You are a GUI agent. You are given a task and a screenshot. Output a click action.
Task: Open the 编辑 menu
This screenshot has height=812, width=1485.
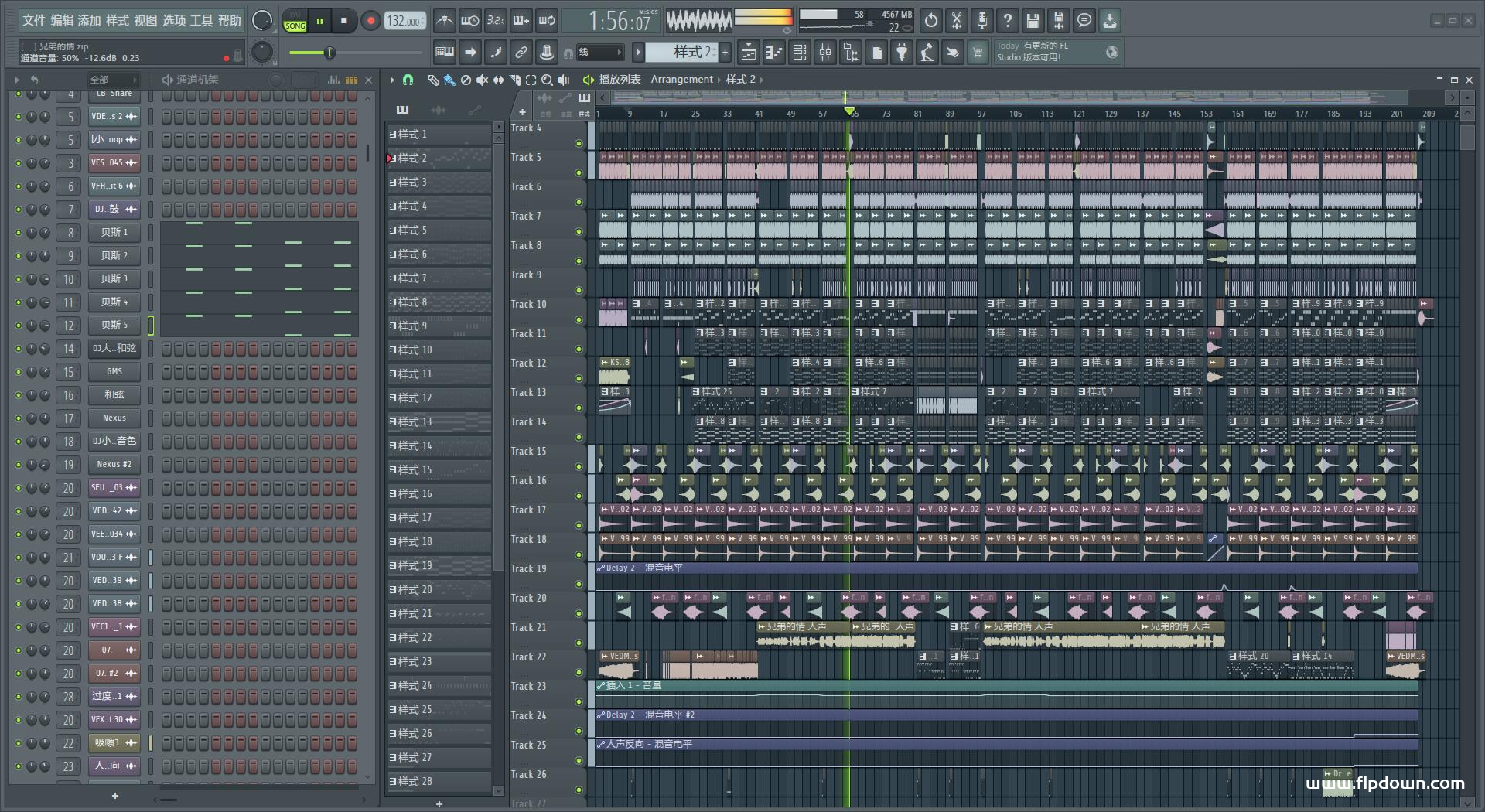click(62, 21)
